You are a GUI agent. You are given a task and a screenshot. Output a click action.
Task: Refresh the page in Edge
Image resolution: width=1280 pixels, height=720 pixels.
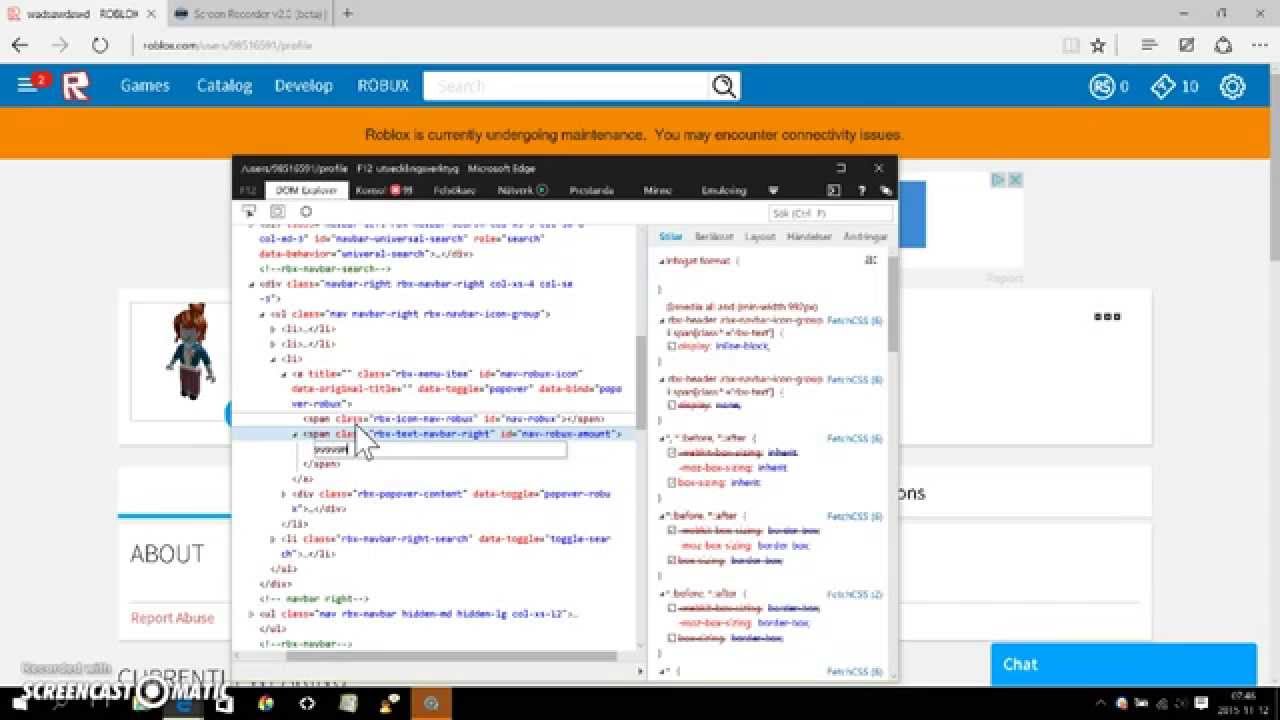tap(100, 45)
